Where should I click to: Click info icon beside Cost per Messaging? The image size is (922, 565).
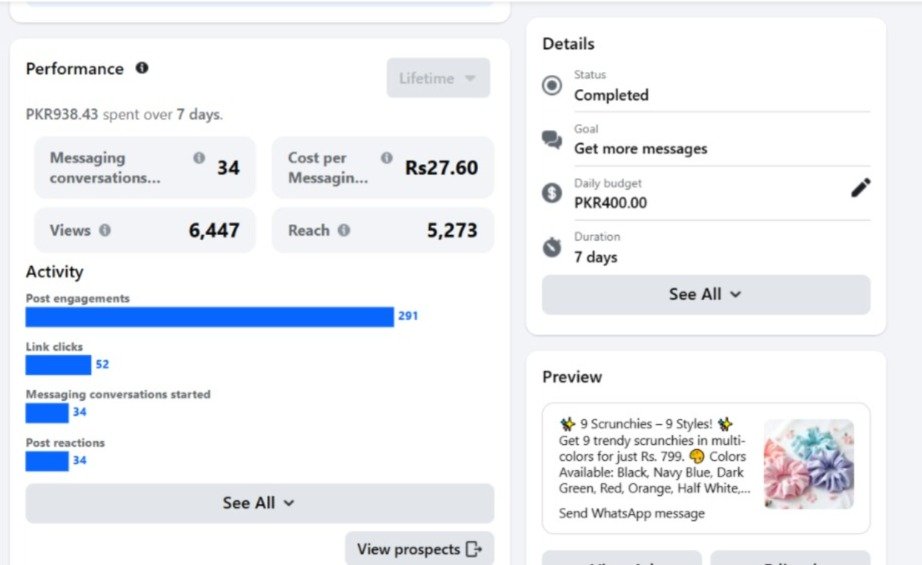pyautogui.click(x=386, y=158)
